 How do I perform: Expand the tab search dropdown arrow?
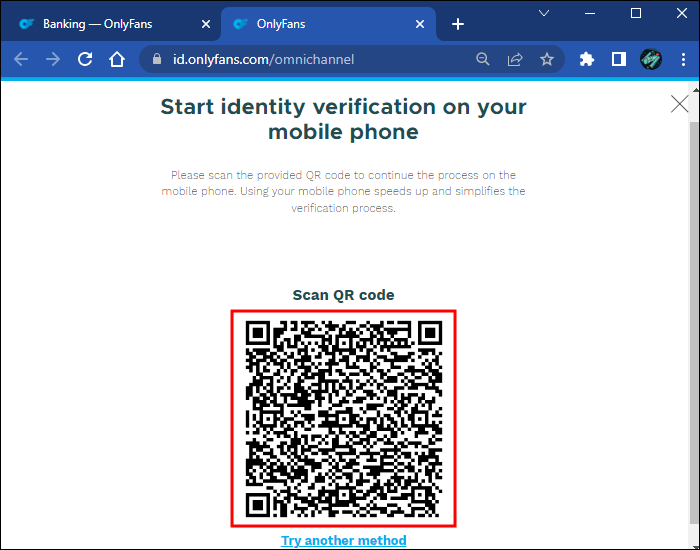[544, 13]
